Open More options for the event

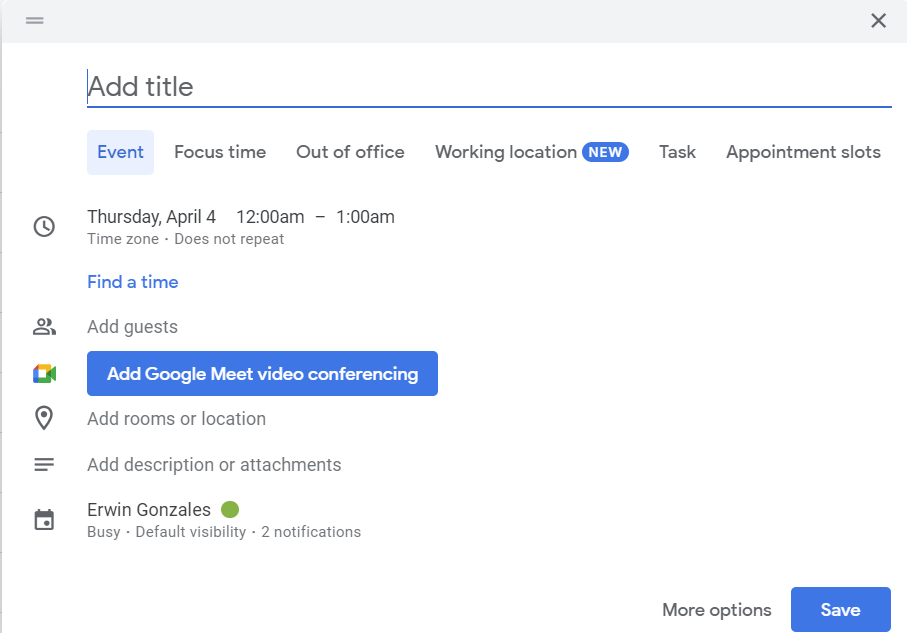pyautogui.click(x=717, y=610)
